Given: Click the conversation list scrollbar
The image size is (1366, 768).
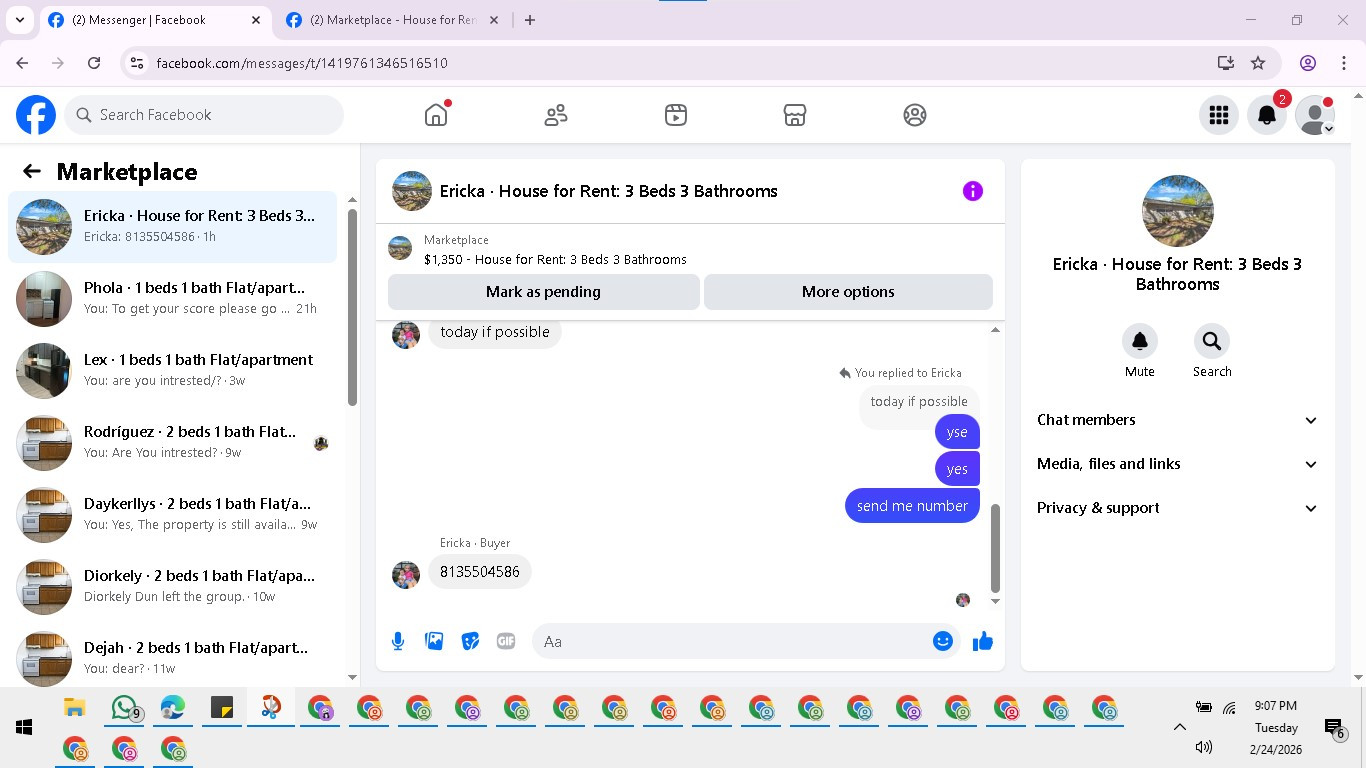Looking at the screenshot, I should (352, 307).
